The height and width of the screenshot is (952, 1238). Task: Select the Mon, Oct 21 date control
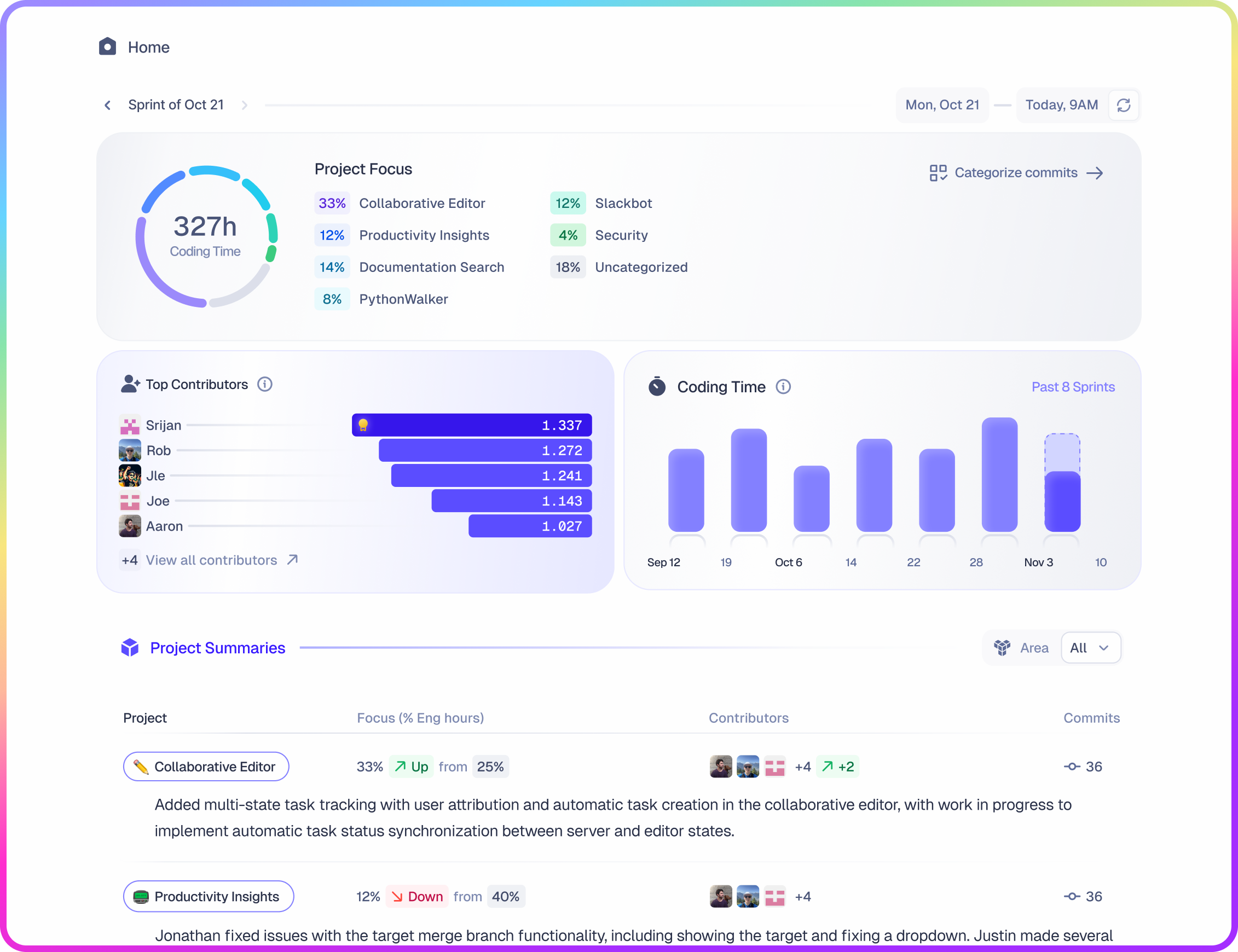[941, 105]
